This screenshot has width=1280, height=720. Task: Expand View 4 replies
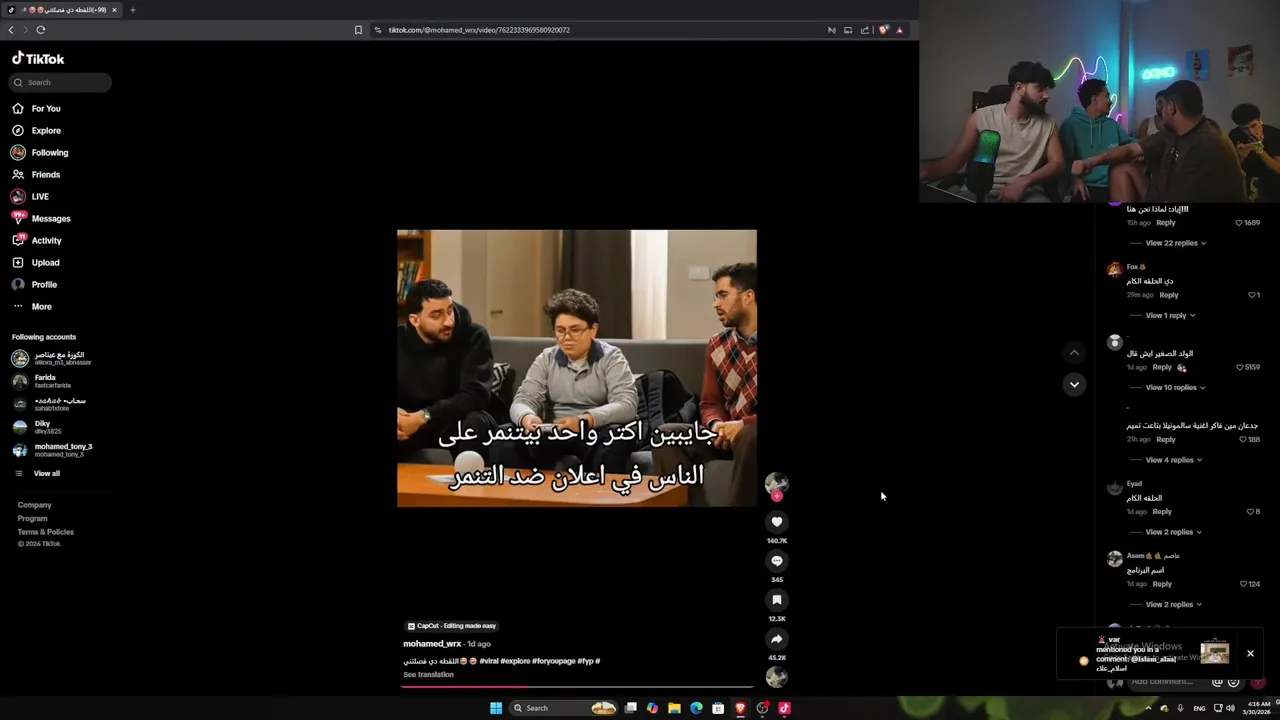[x=1173, y=460]
